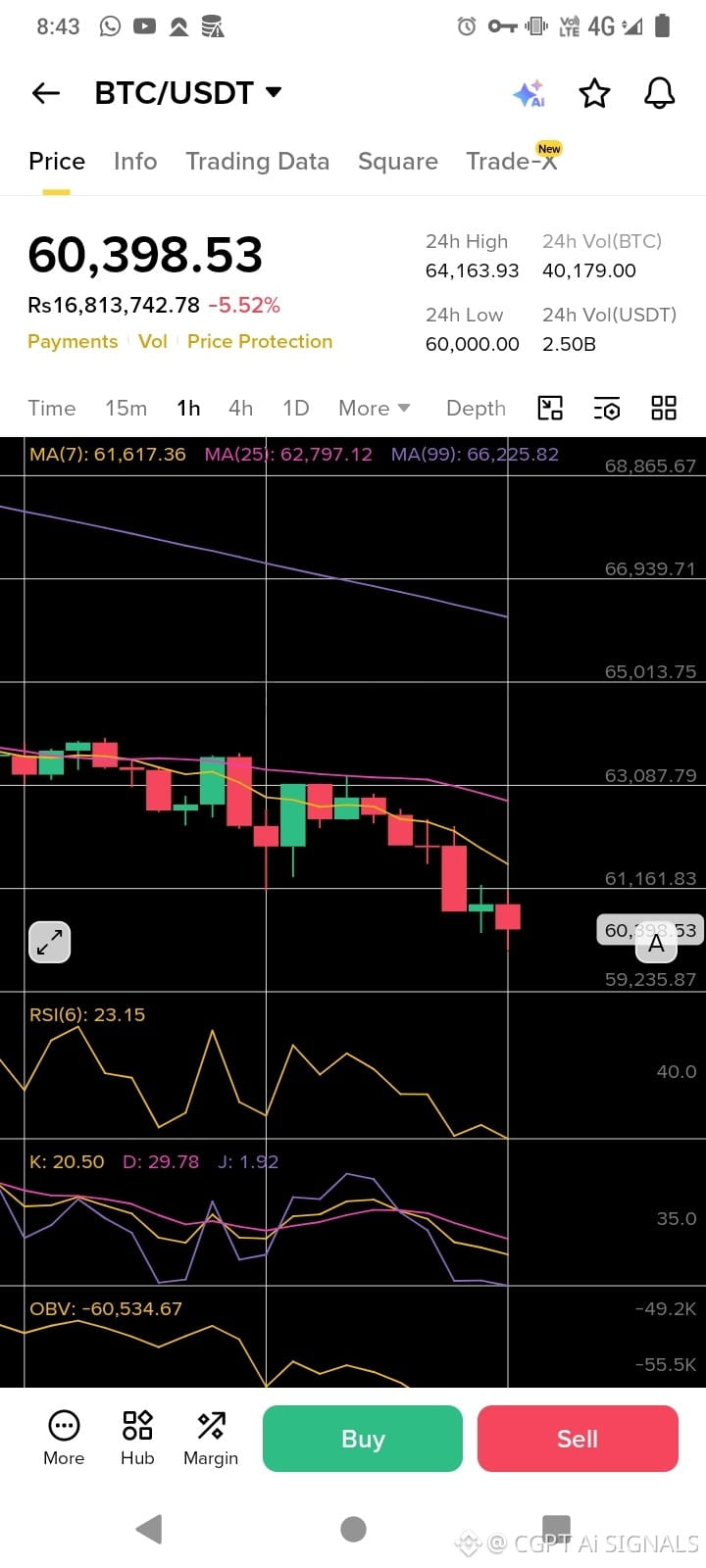Tap Android home navigation circle

click(x=353, y=1529)
